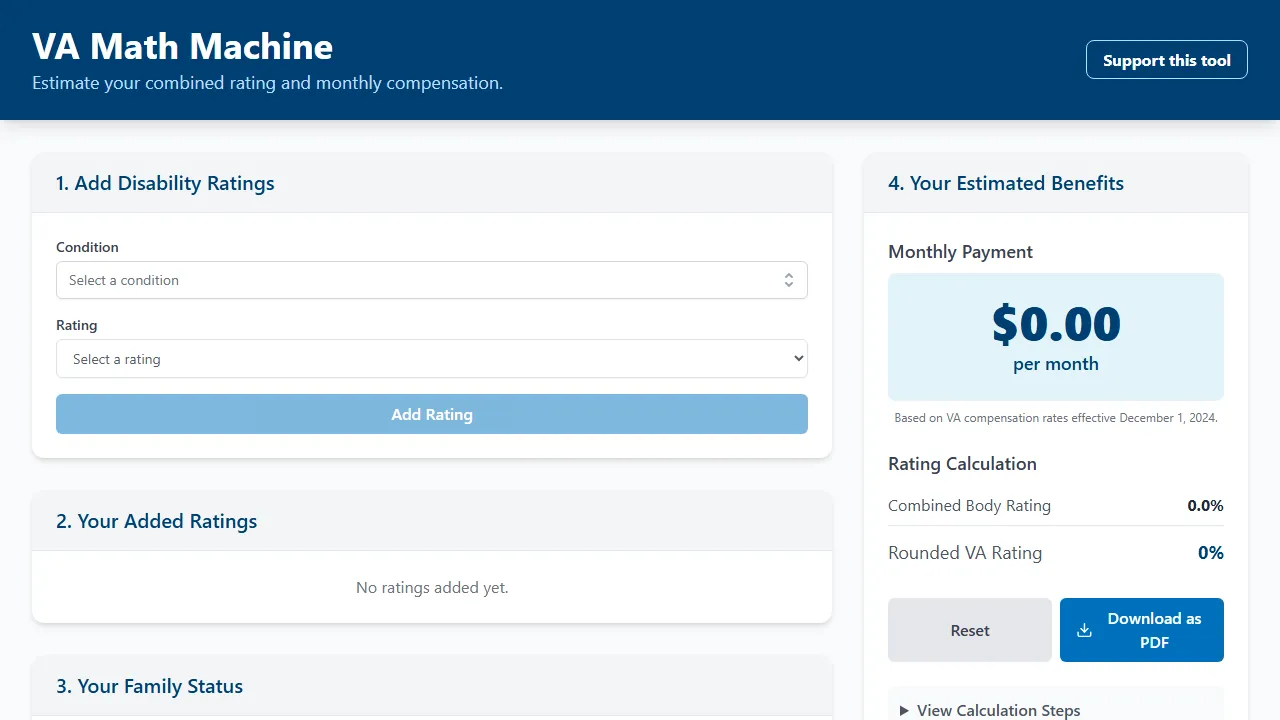Viewport: 1280px width, 720px height.
Task: Click the Your Estimated Benefits header
Action: point(1006,183)
